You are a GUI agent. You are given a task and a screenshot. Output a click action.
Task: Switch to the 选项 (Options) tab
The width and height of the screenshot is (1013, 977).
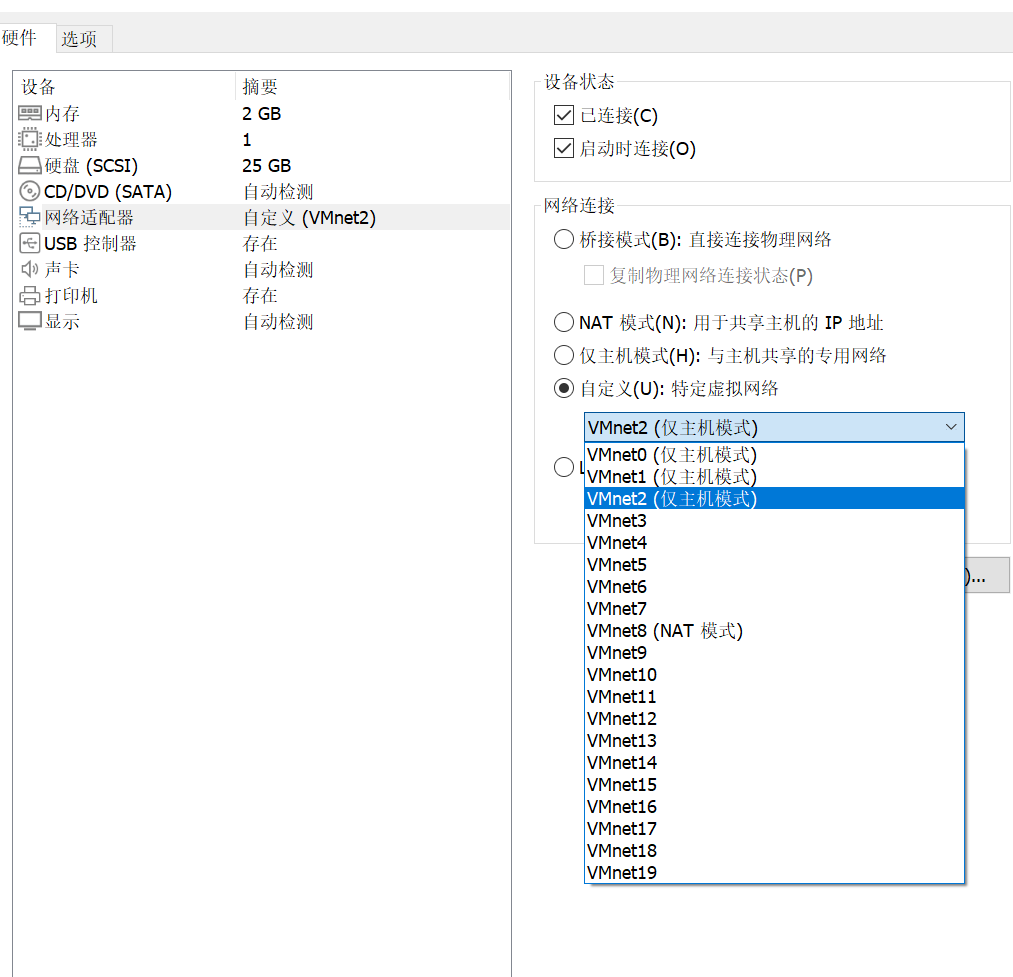coord(79,39)
